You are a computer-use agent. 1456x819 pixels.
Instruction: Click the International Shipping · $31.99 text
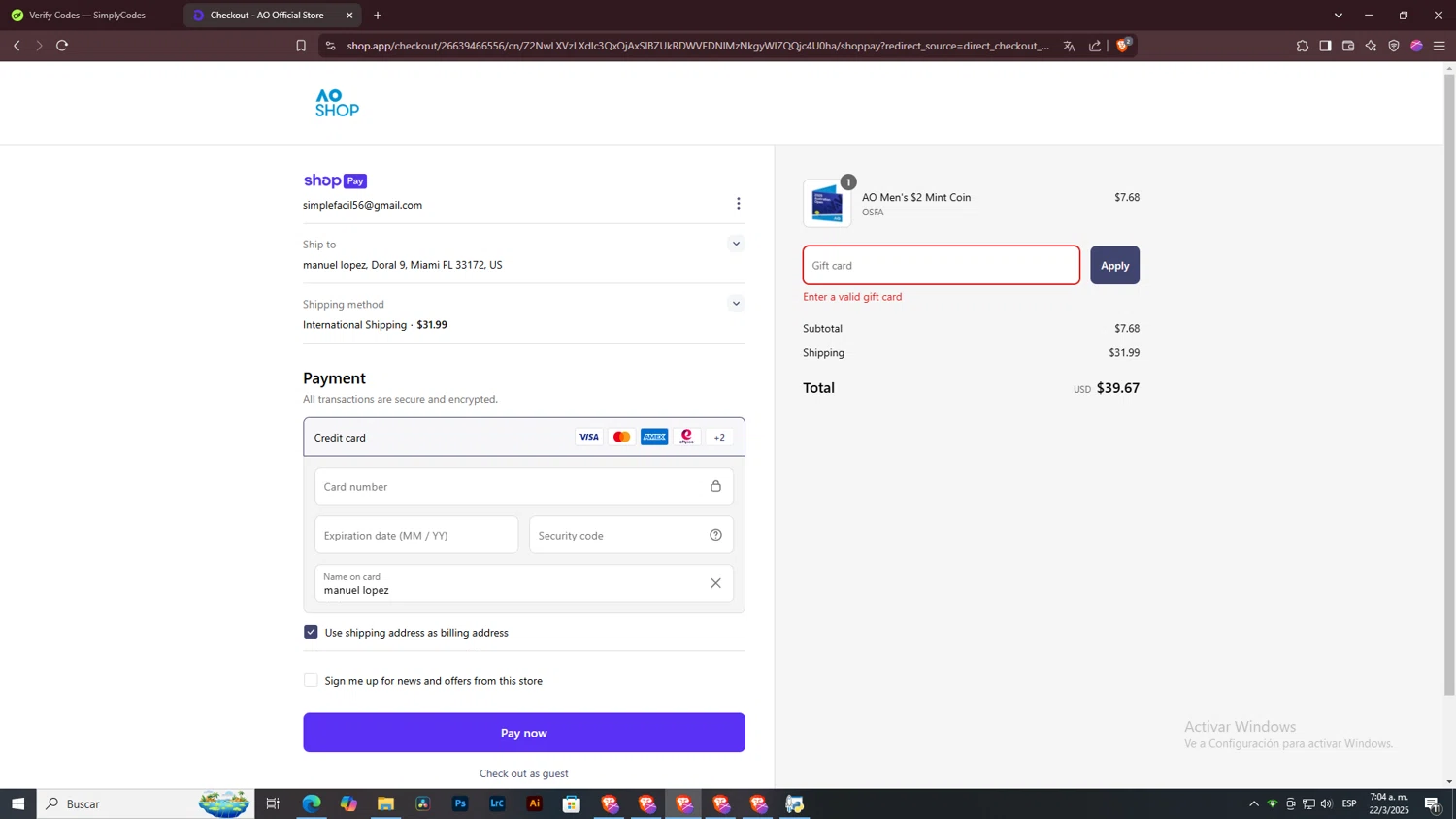click(375, 325)
